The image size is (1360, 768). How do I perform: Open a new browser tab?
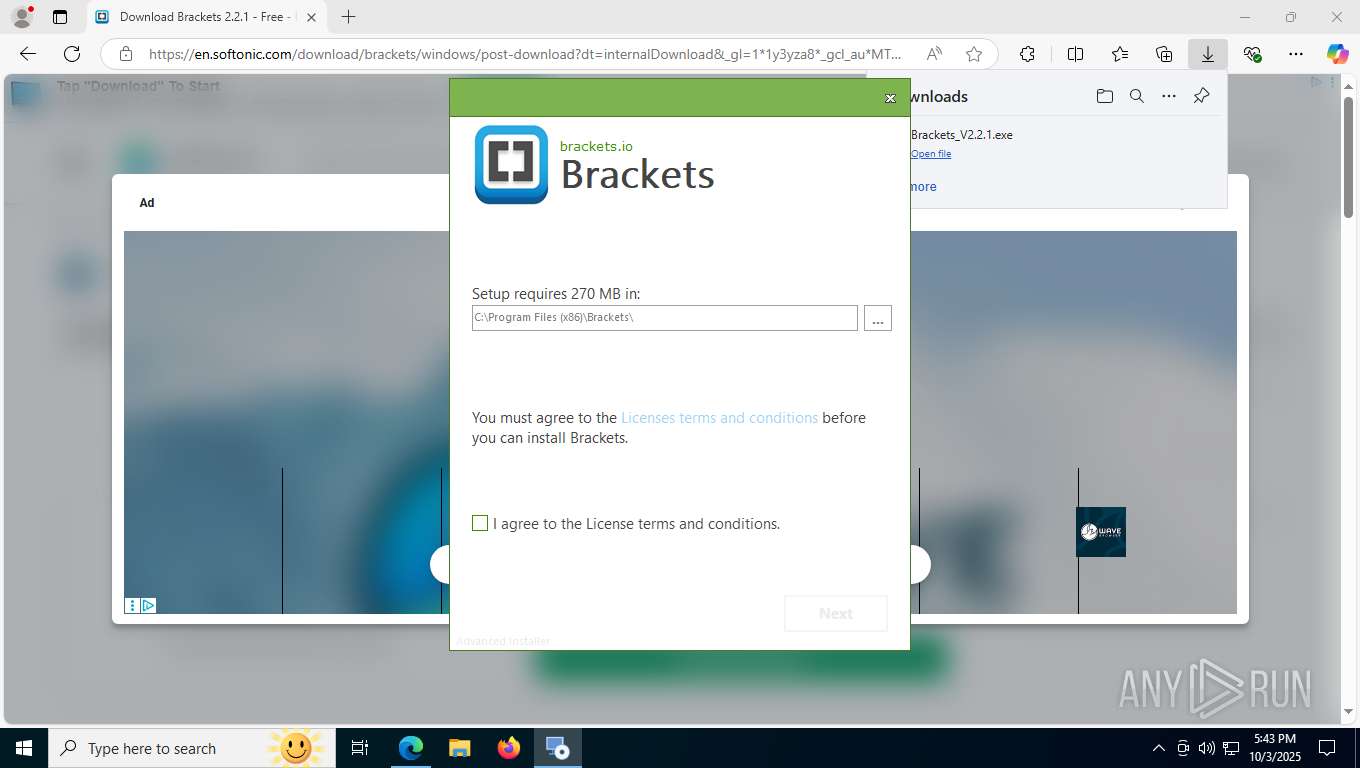pyautogui.click(x=348, y=17)
